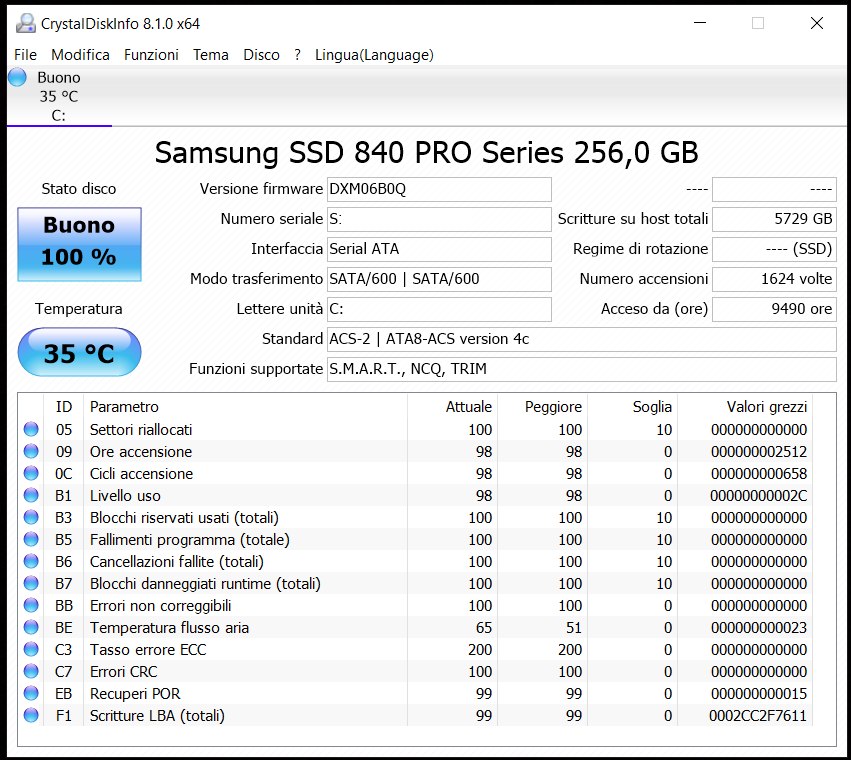
Task: Click the Scritture su host totali value 5729 GB
Action: point(774,219)
